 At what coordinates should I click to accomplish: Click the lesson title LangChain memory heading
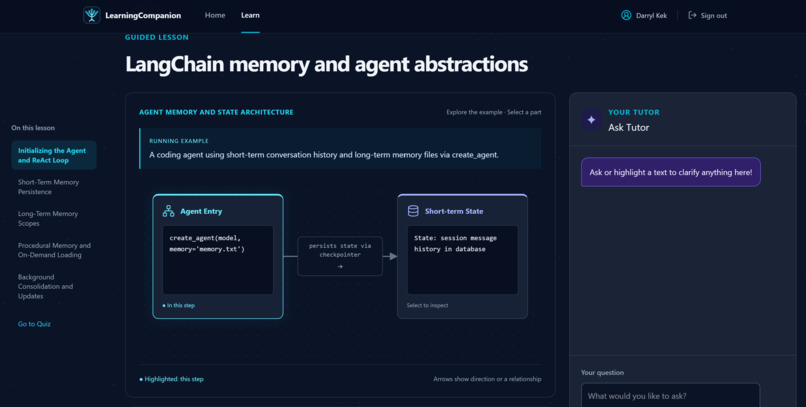[x=326, y=65]
